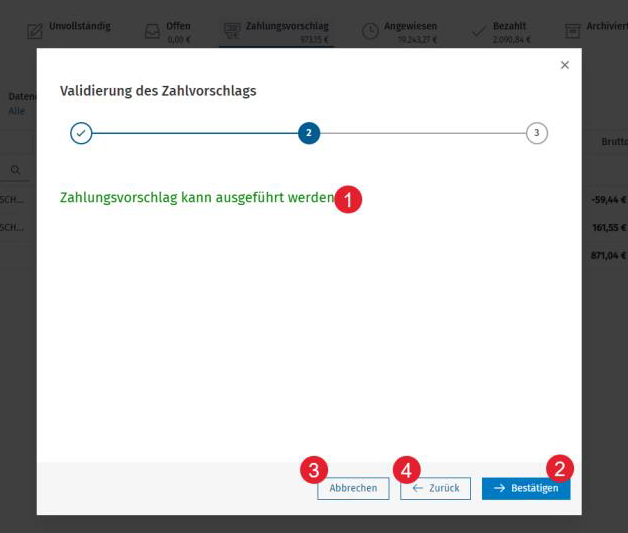Open the Bezahlt tab in the background

click(501, 31)
